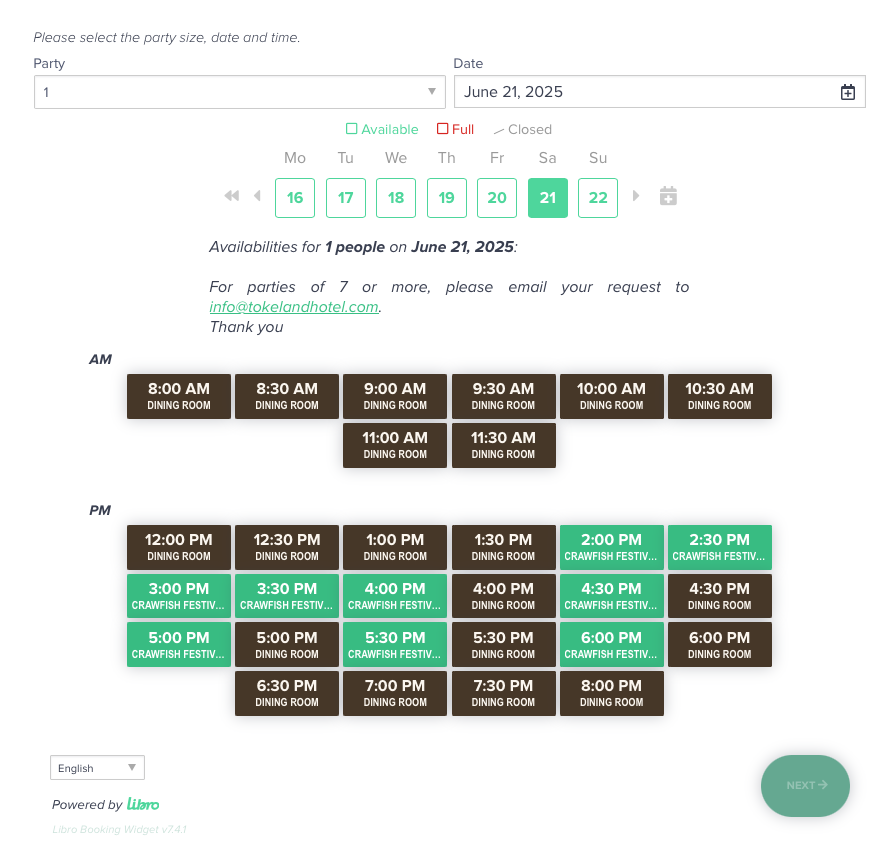Viewport: 876px width, 843px height.
Task: Reserve 8:00 PM Dining Room slot
Action: click(611, 693)
